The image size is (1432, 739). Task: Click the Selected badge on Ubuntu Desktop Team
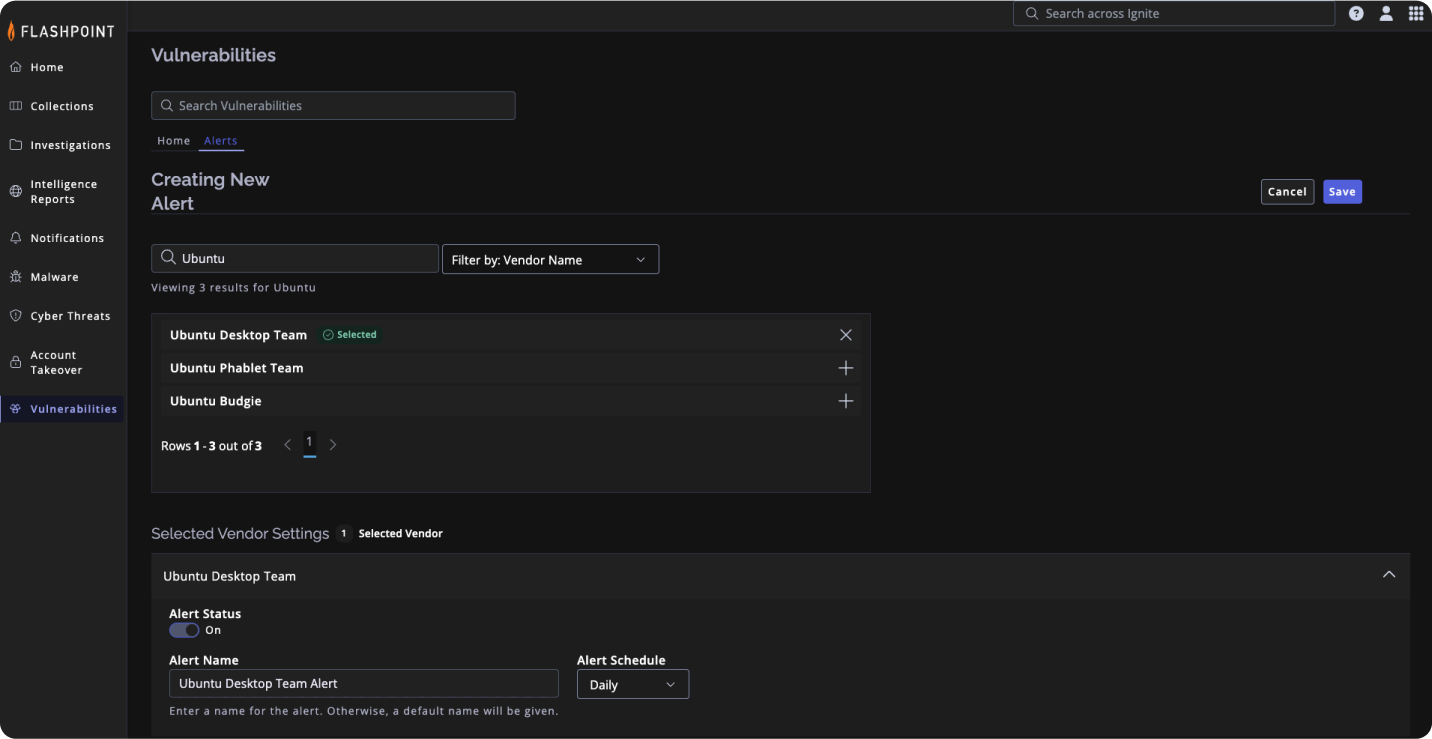tap(349, 335)
